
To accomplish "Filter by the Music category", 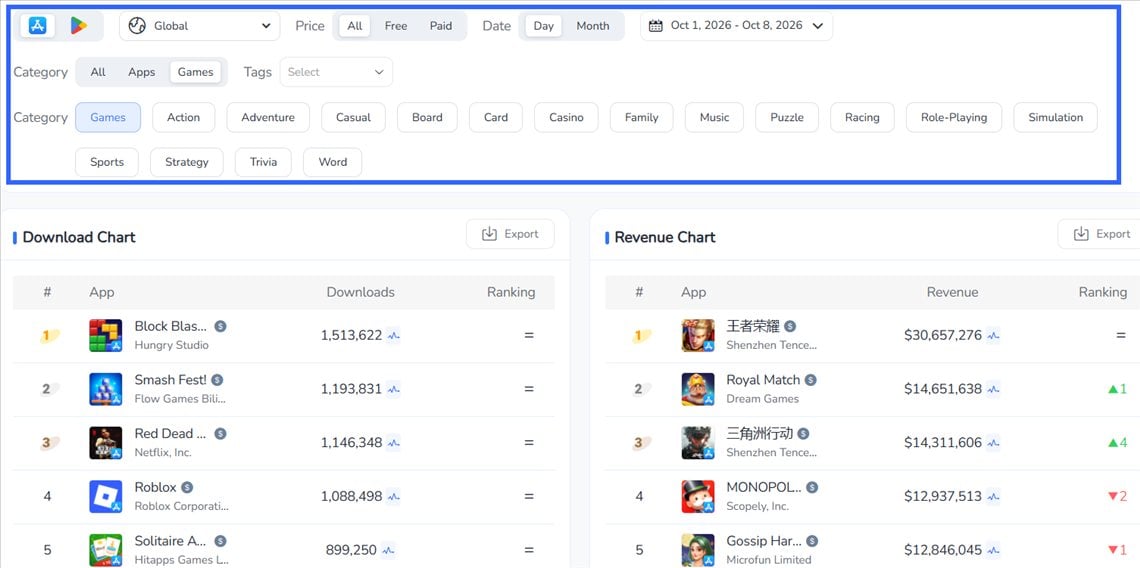I will (714, 117).
